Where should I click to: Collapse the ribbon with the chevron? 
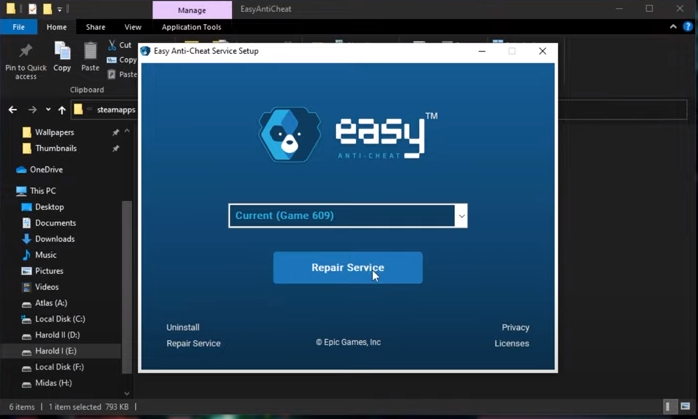pyautogui.click(x=673, y=27)
